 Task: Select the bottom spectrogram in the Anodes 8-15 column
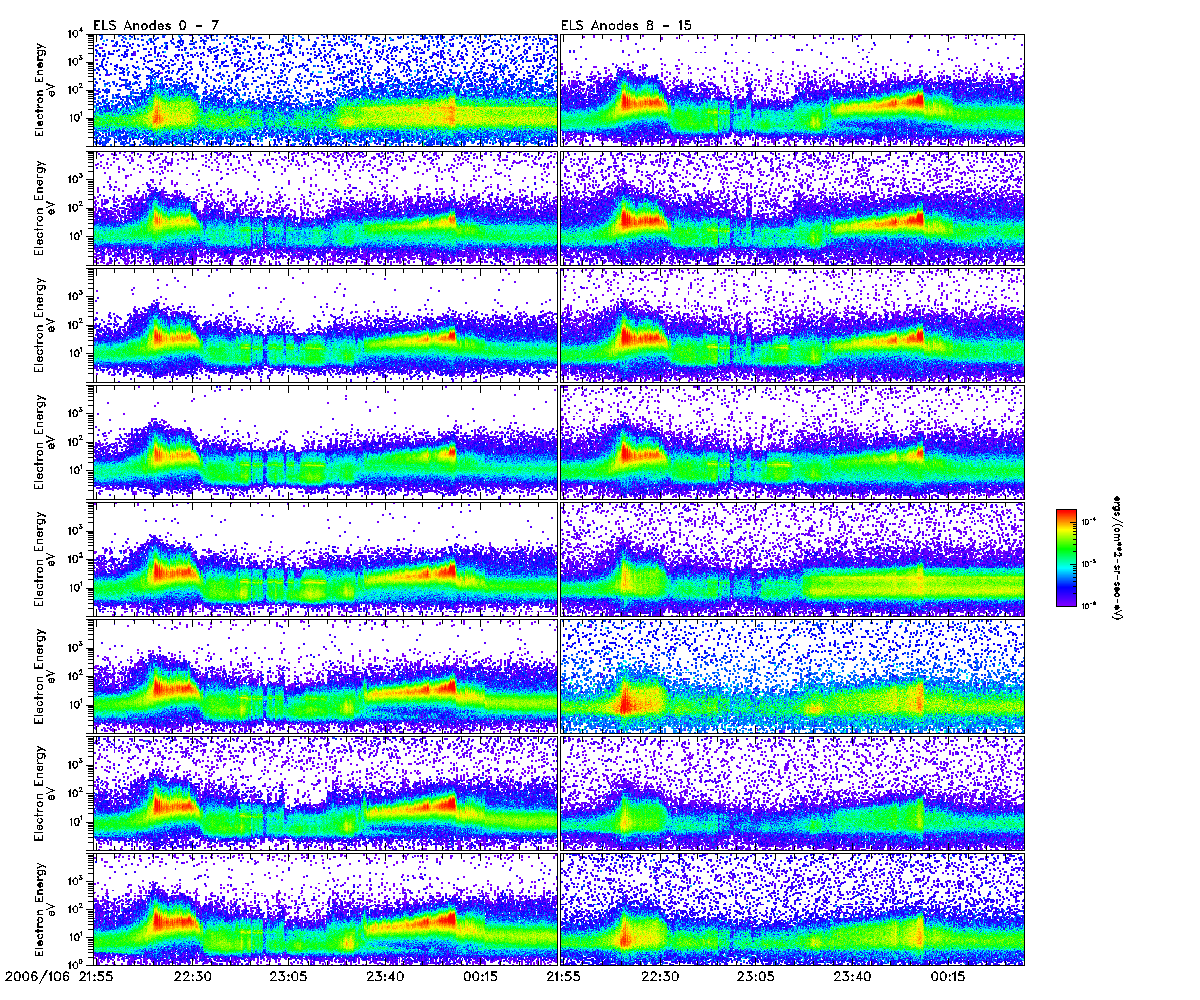793,908
